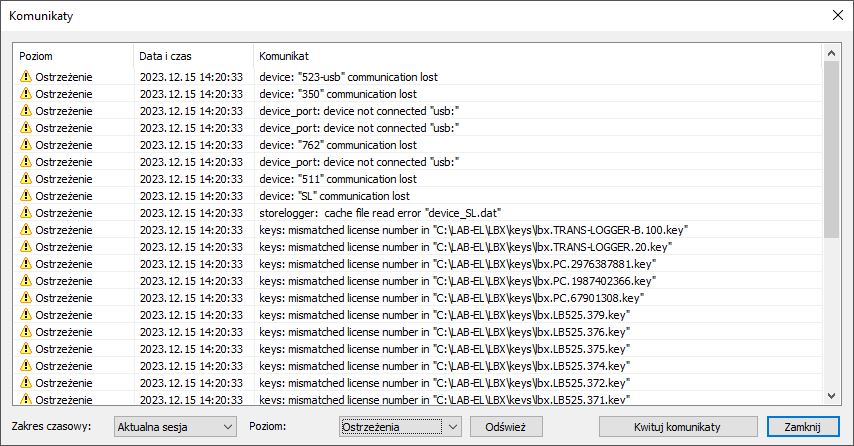Viewport: 854px width, 446px height.
Task: Click warning icon for lbx.PC.67901308.key row
Action: (x=26, y=297)
